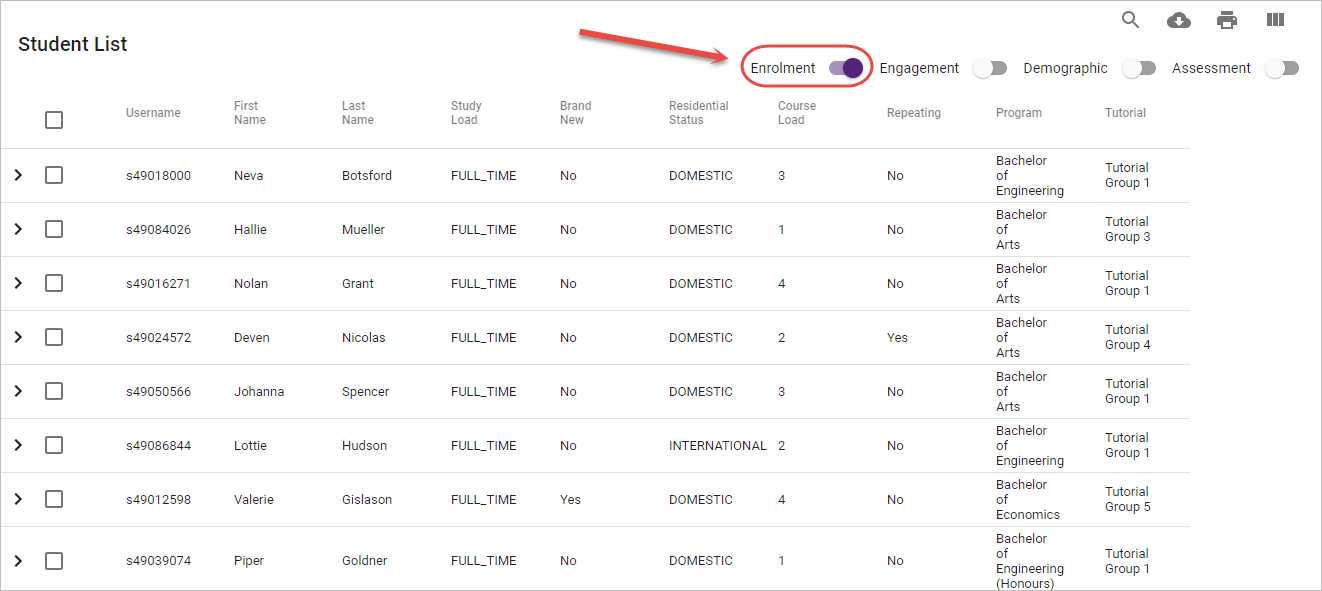This screenshot has width=1322, height=591.
Task: Switch on the Assessment toggle
Action: 1281,68
